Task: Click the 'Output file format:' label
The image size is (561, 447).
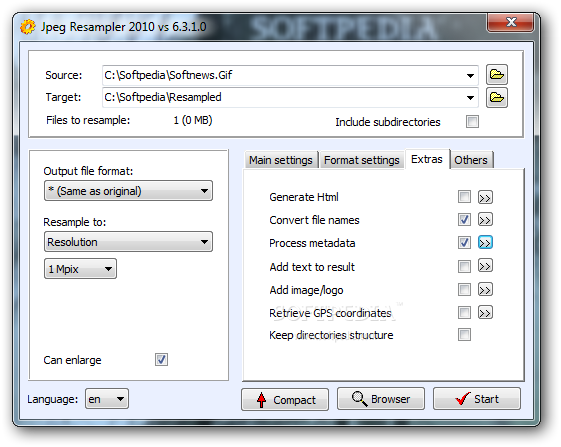Action: point(88,171)
